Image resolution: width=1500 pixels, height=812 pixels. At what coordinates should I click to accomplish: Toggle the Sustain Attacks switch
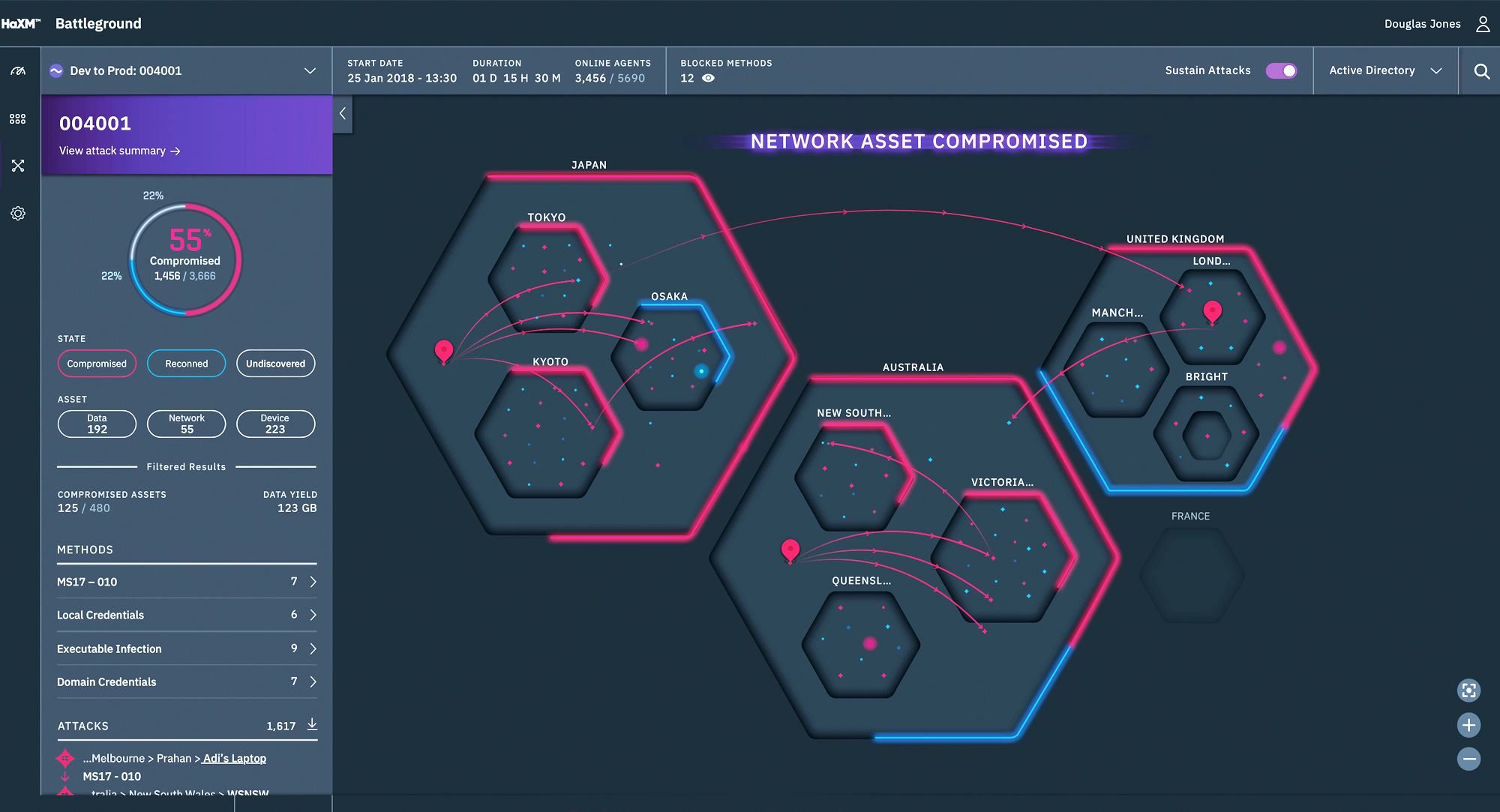pyautogui.click(x=1281, y=70)
